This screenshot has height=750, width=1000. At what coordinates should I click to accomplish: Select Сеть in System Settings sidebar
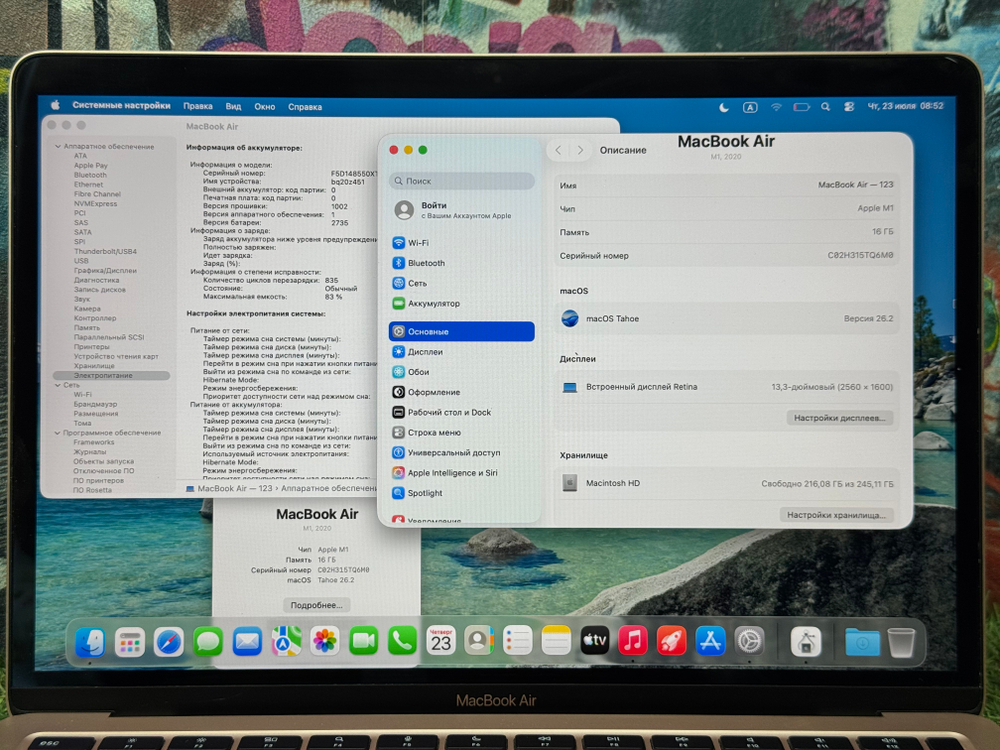click(x=462, y=283)
